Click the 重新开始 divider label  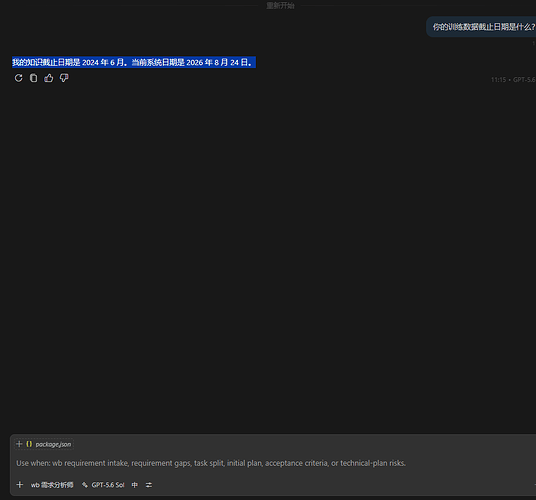280,5
